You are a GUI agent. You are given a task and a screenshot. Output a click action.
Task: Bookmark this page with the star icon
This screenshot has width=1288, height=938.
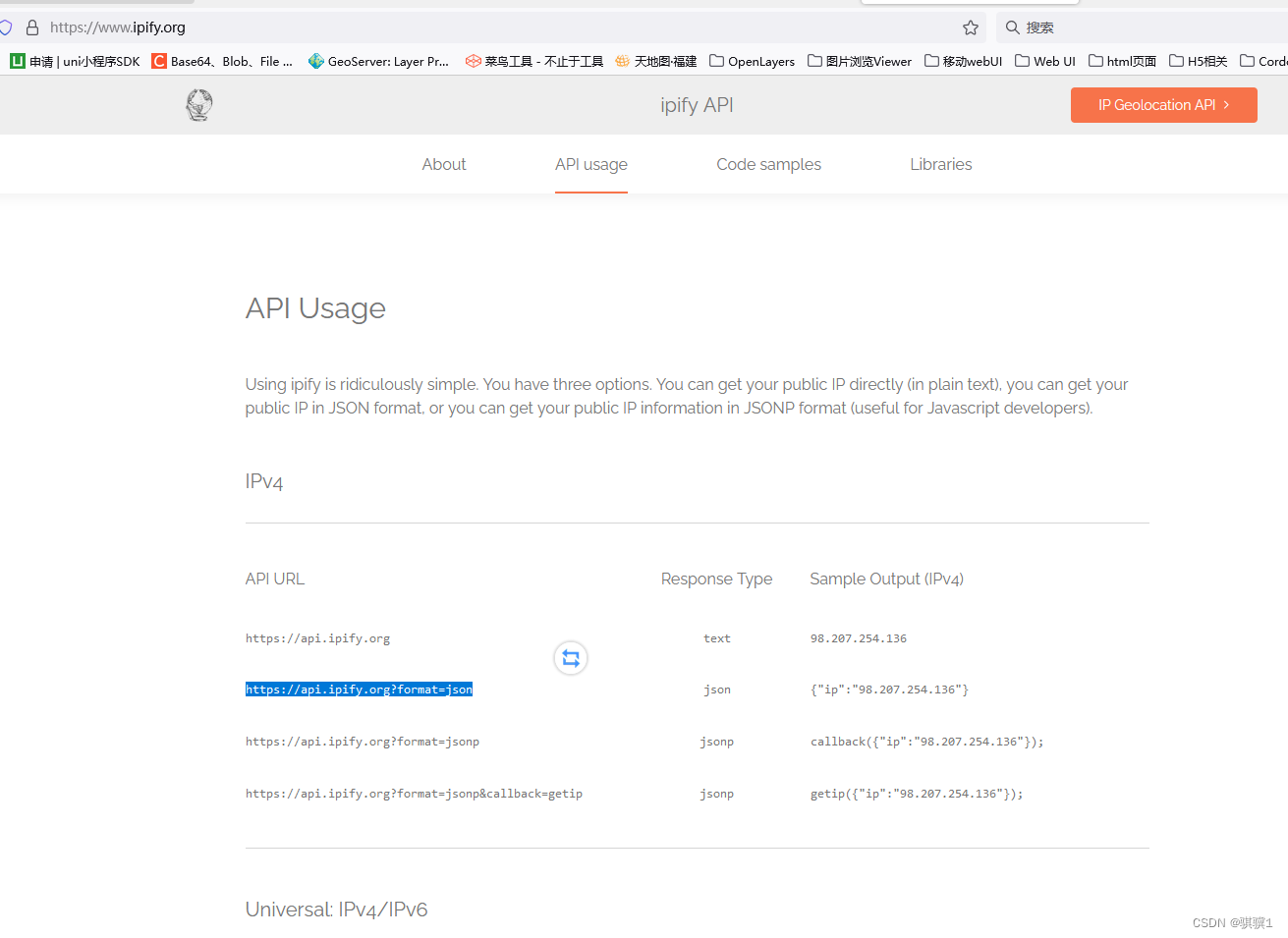[x=971, y=28]
